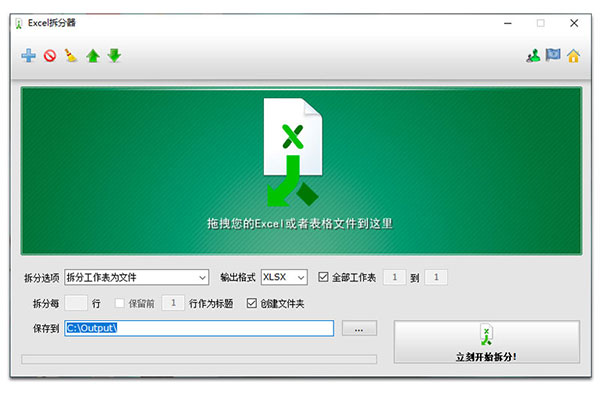Enable the 保留前 checkbox
Image resolution: width=600 pixels, height=400 pixels.
coord(120,303)
